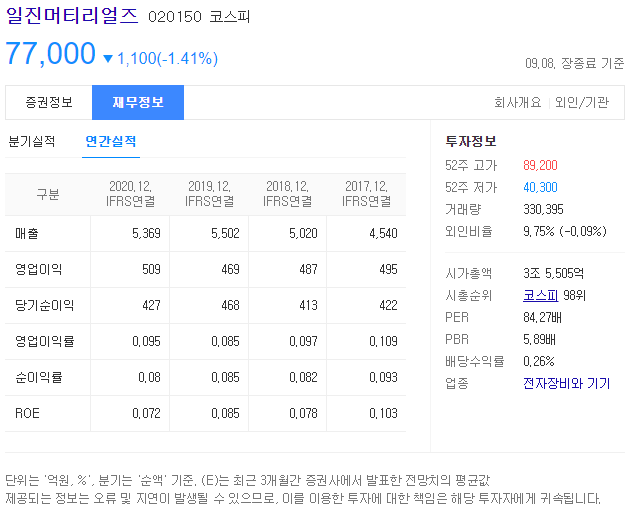Click the 2019 당기순이익 value 468
633x513 pixels.
tap(230, 305)
